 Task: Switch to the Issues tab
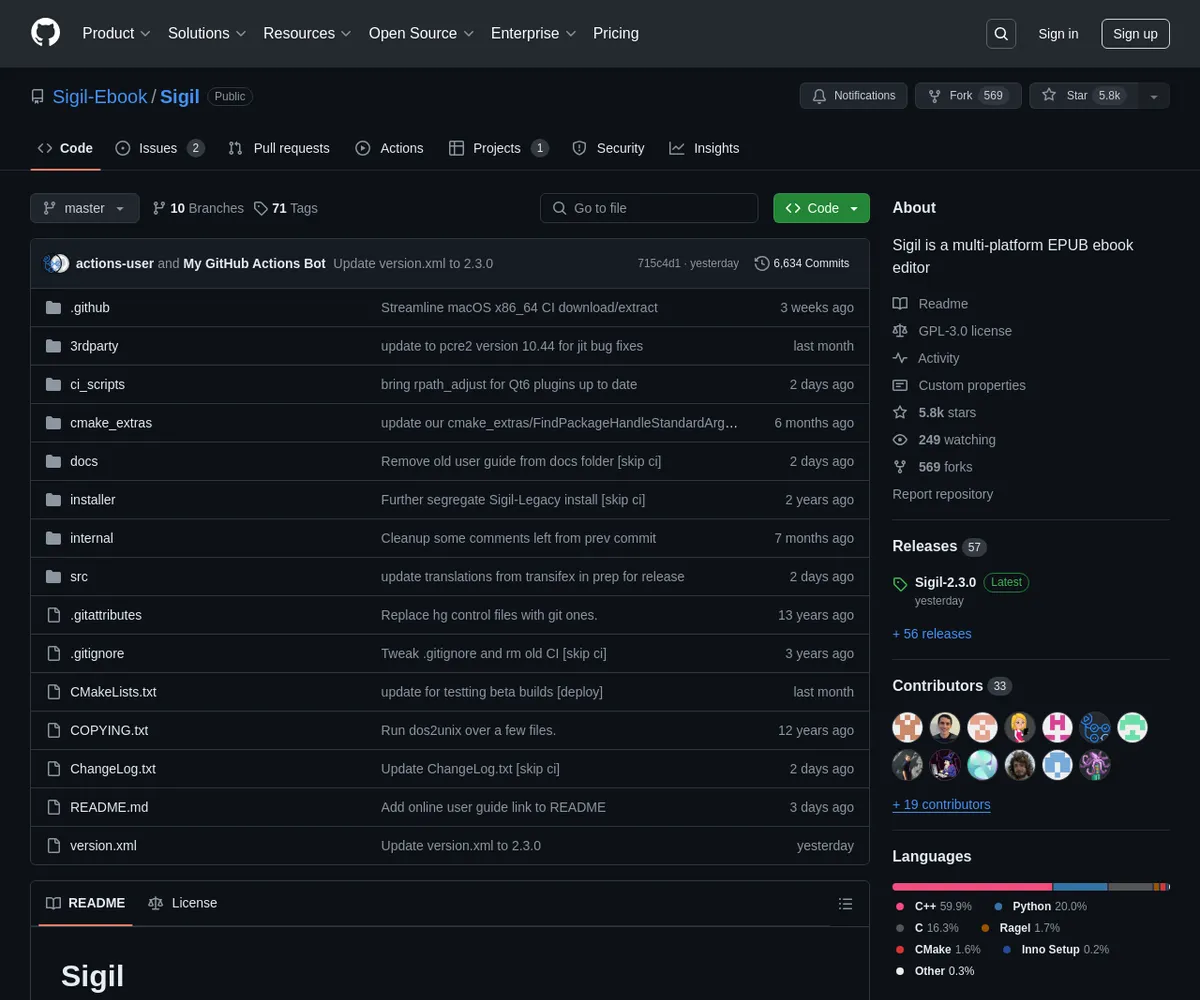coord(159,148)
